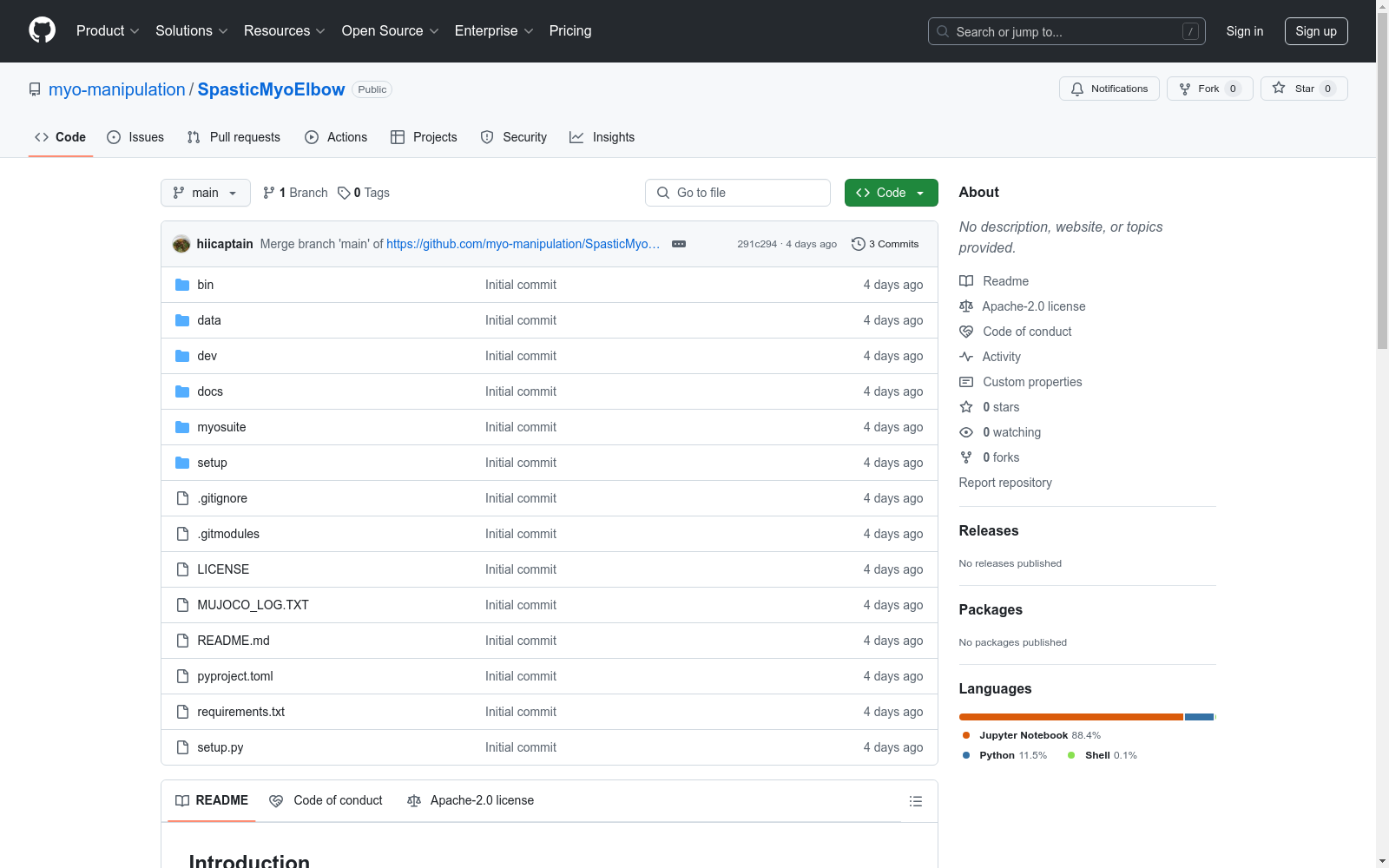Click the LICENSE file icon
The width and height of the screenshot is (1389, 868).
tap(182, 569)
